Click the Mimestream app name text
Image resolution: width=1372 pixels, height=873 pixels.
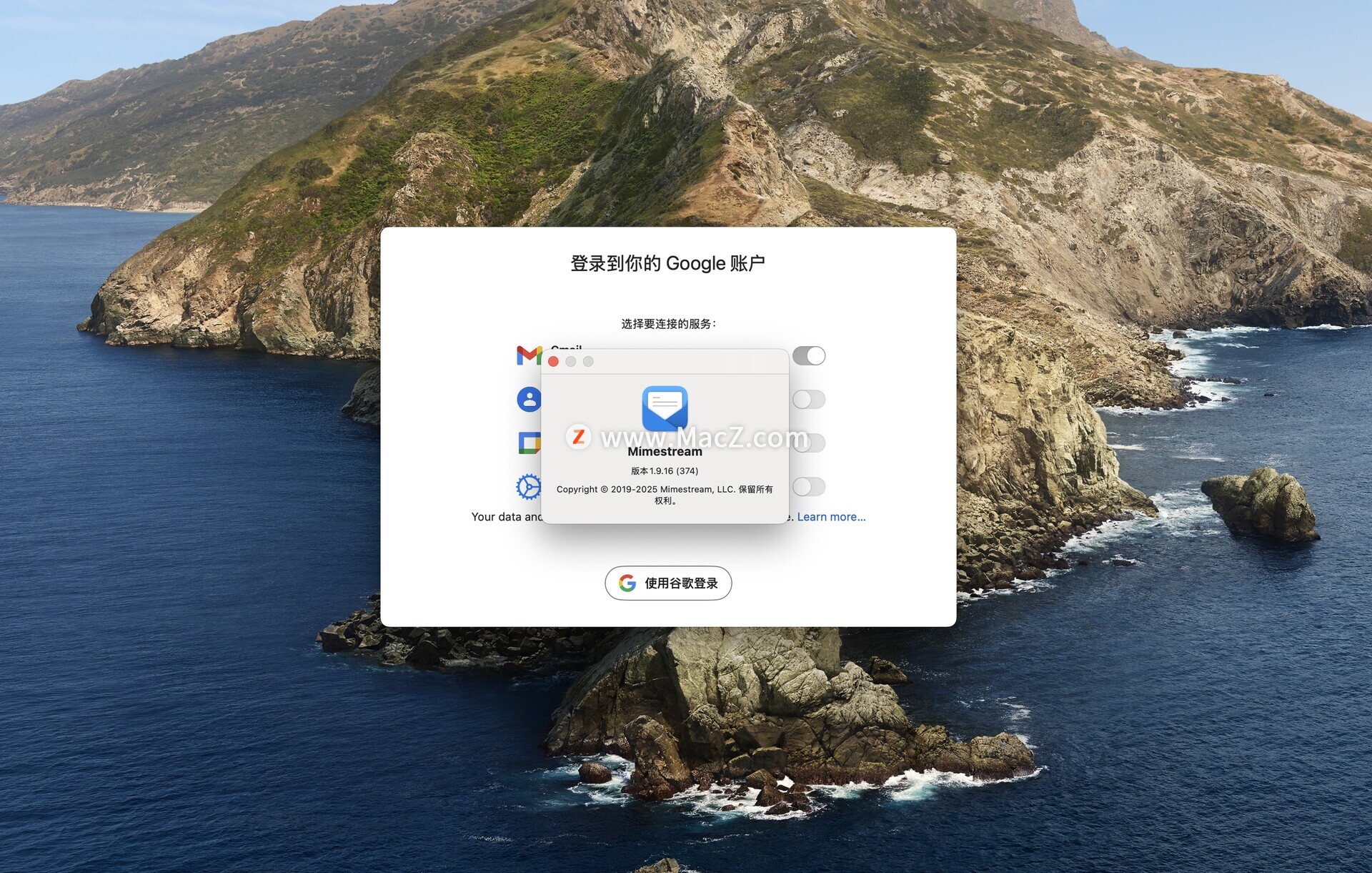665,452
